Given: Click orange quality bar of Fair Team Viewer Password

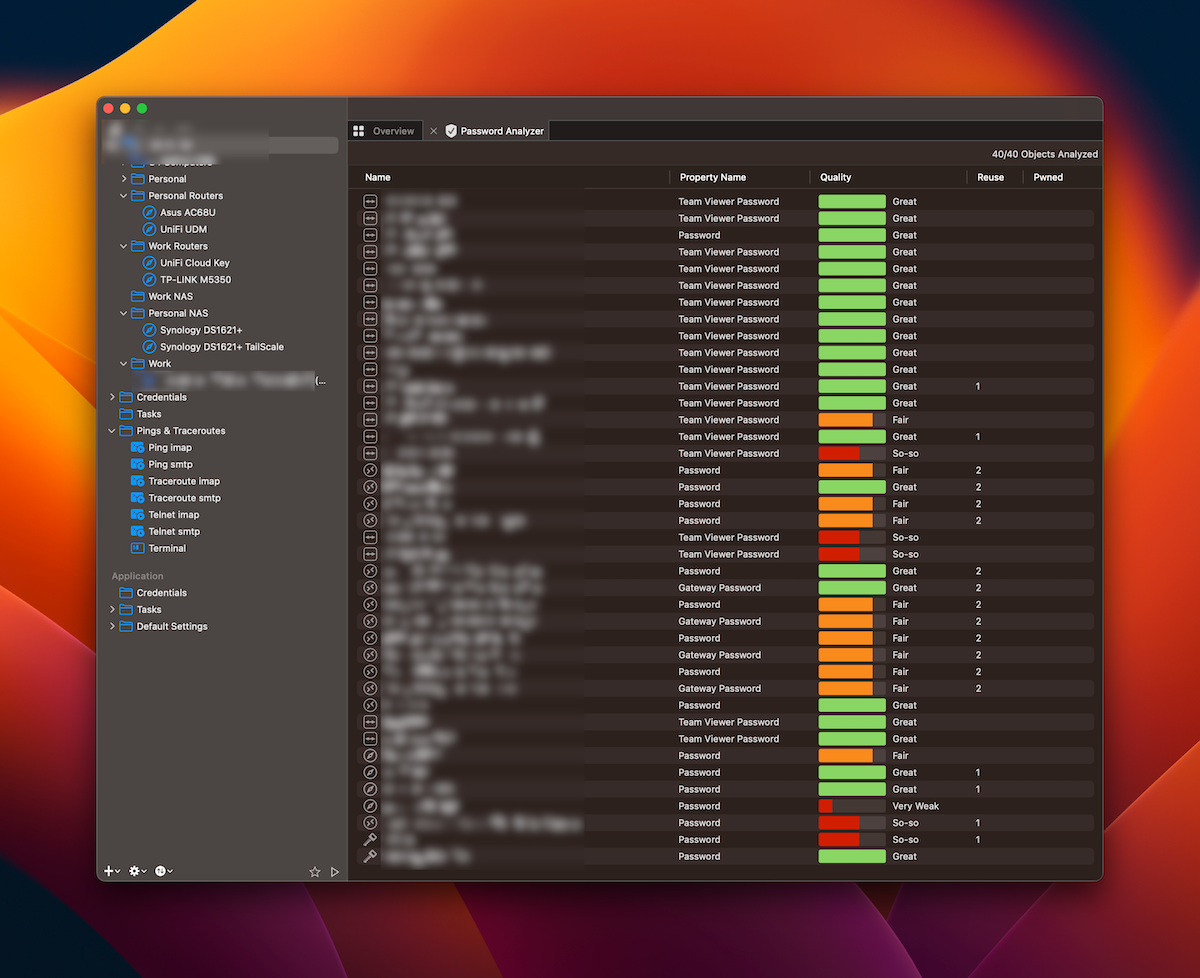Looking at the screenshot, I should [x=846, y=420].
